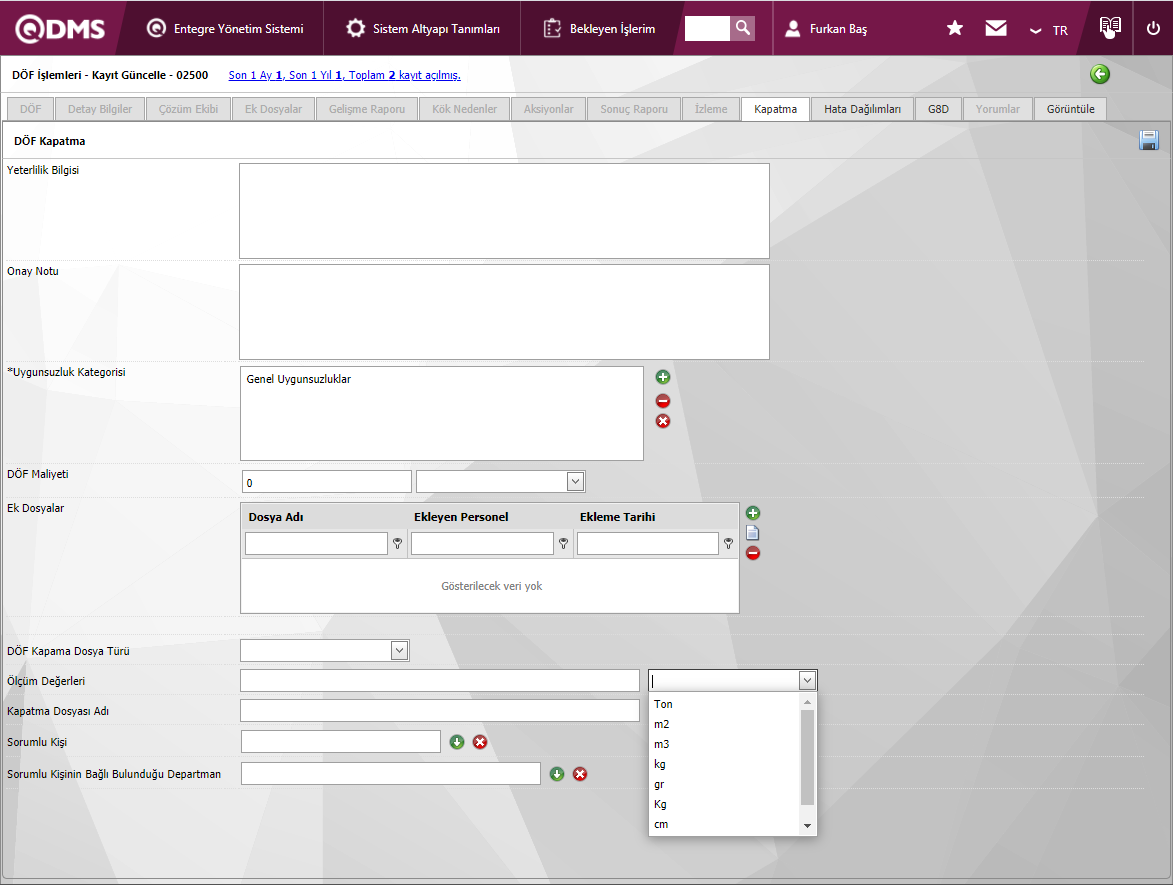Select responsible department with green arrow icon
The image size is (1173, 885).
point(557,774)
